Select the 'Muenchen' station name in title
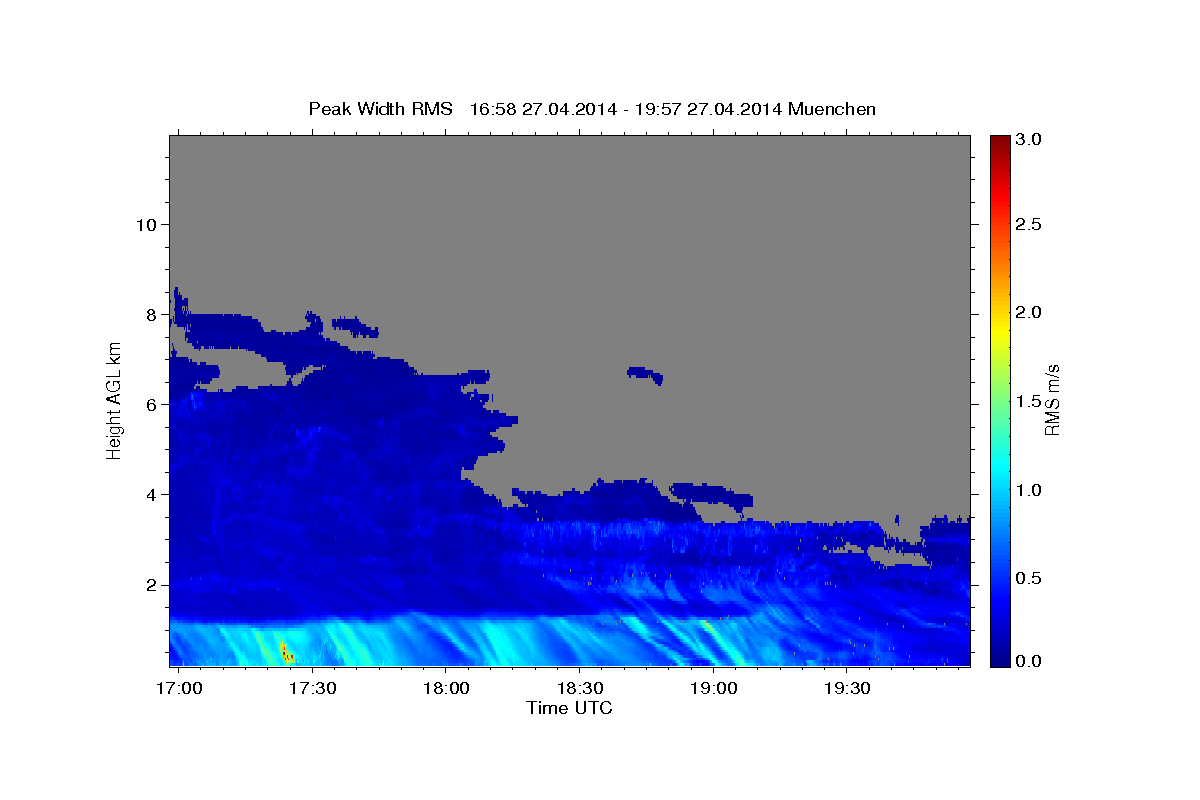1200x800 pixels. [x=832, y=109]
